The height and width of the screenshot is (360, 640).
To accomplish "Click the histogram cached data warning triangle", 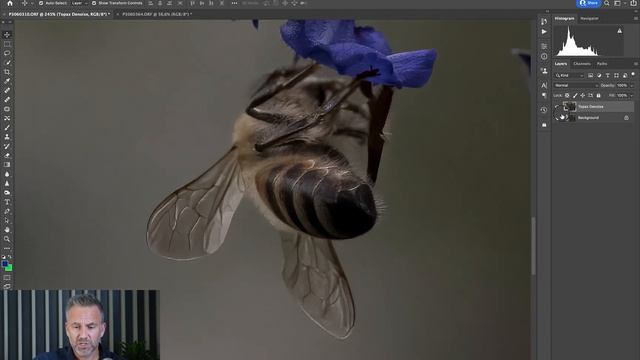I will pos(620,31).
